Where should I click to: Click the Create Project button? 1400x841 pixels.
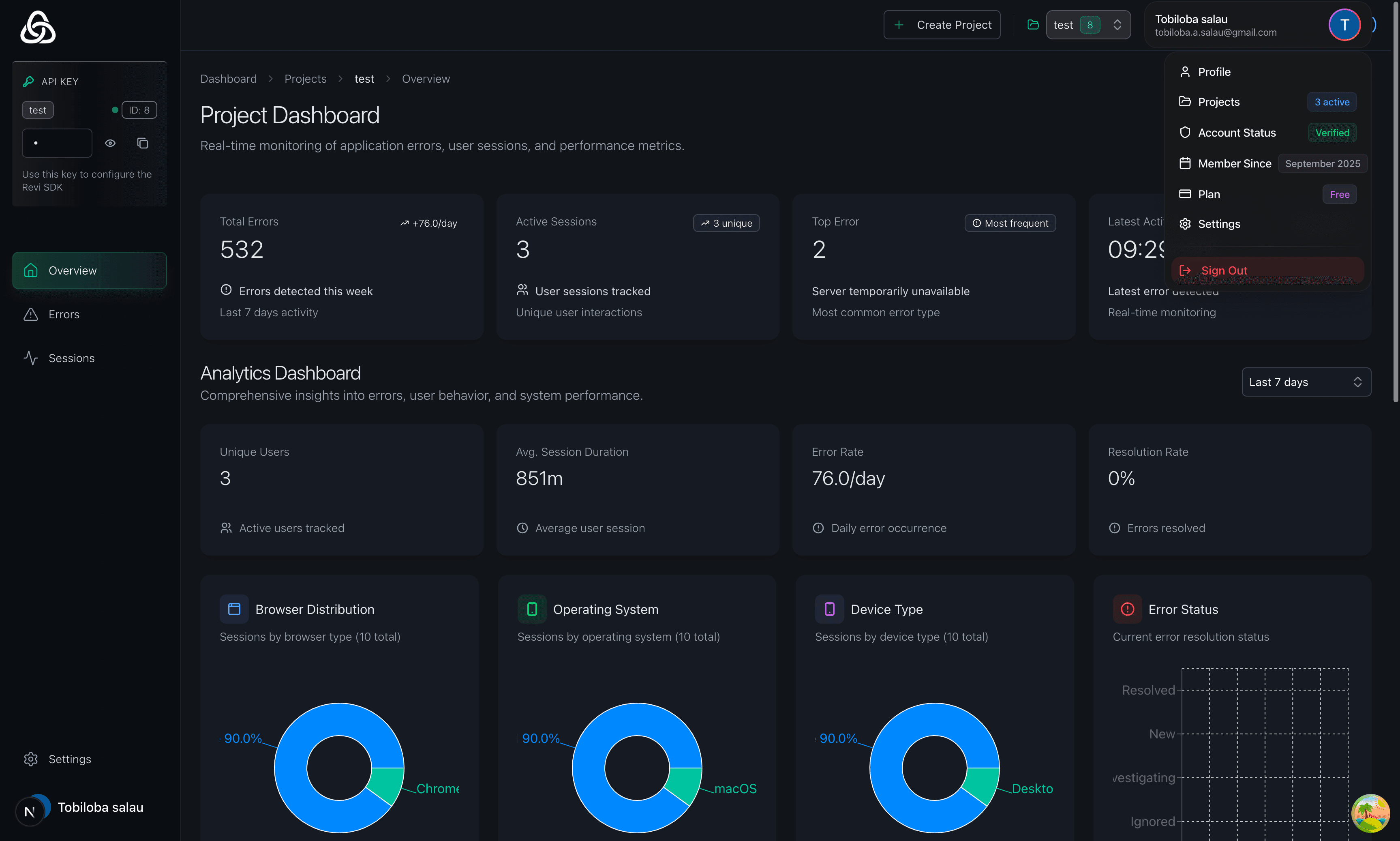[941, 24]
